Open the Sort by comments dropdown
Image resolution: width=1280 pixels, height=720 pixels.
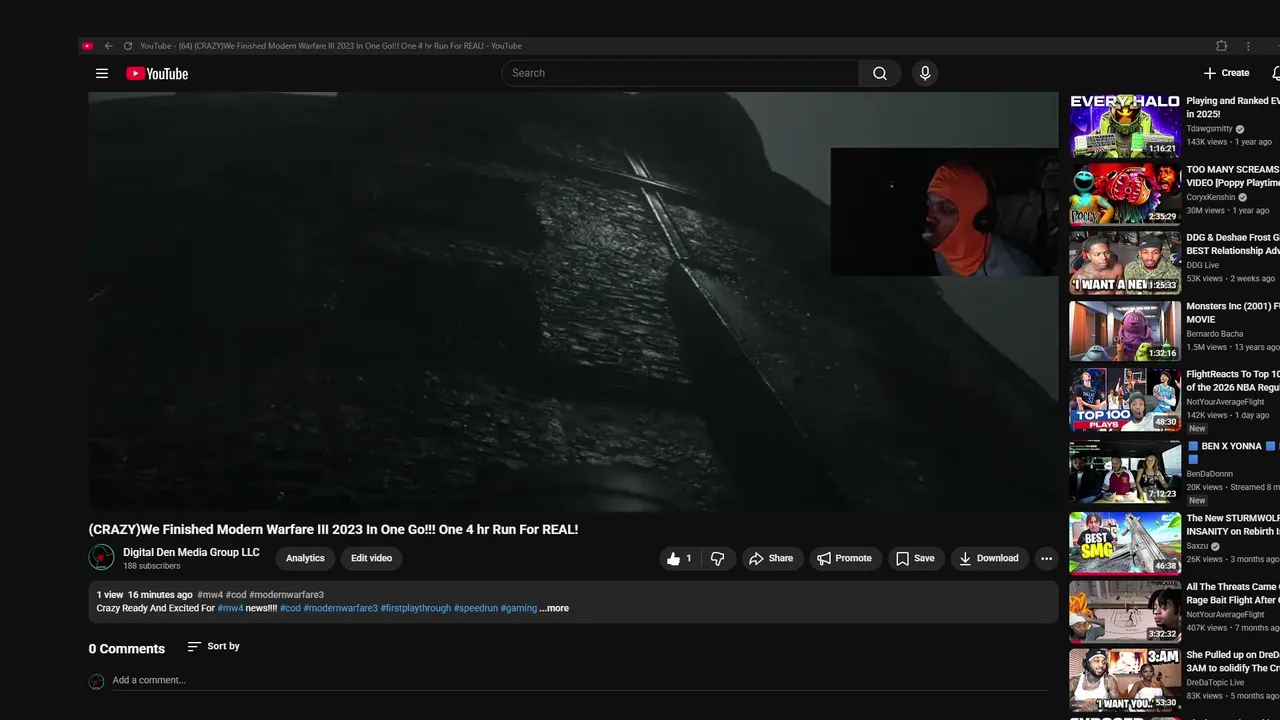(x=214, y=647)
